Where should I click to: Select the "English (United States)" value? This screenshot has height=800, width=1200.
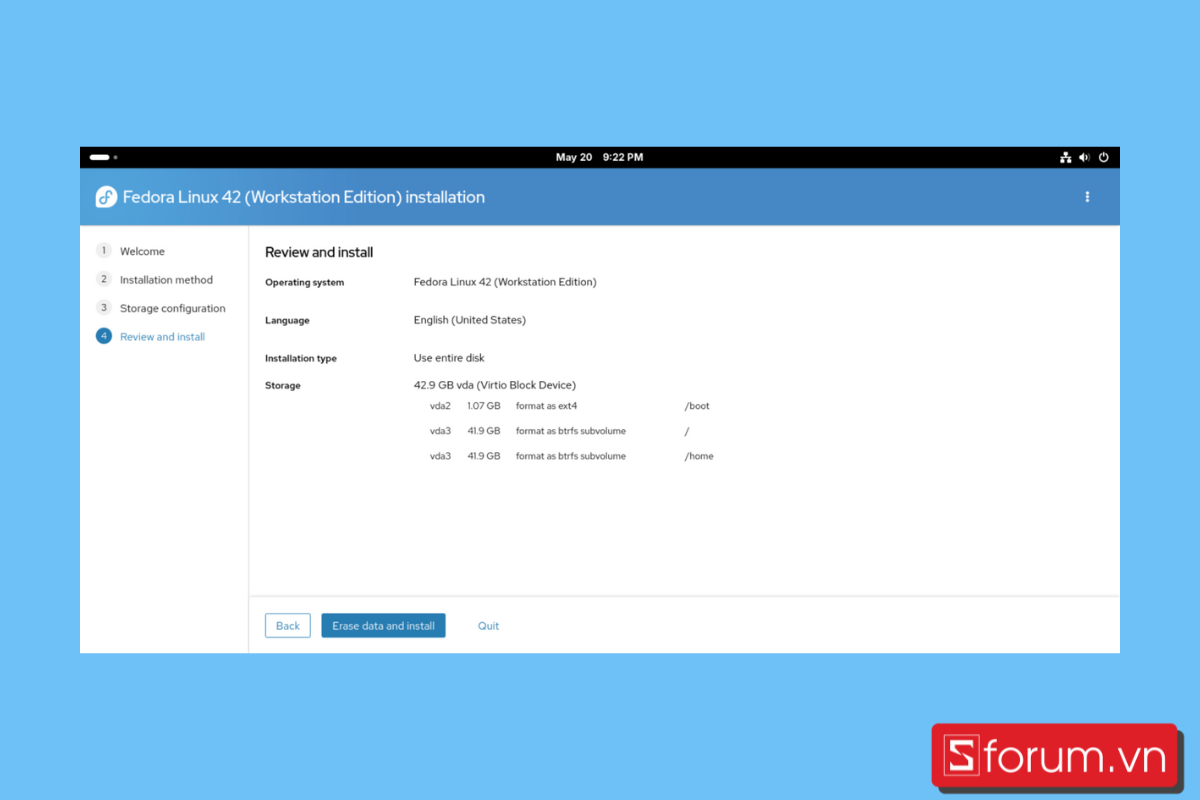point(470,320)
